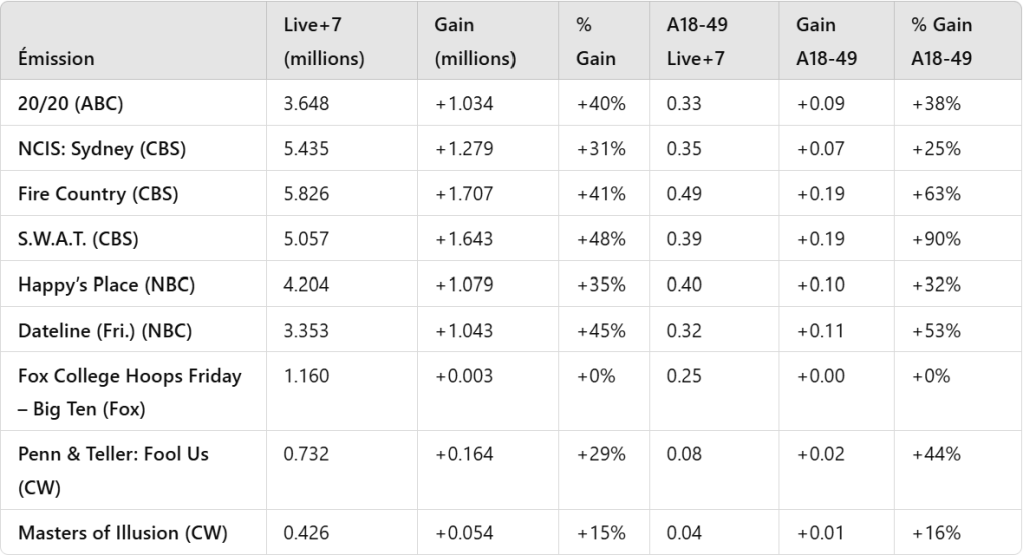Select the NCIS: Sydney (CBS) cell
Screen dimensions: 1023x555
click(102, 149)
